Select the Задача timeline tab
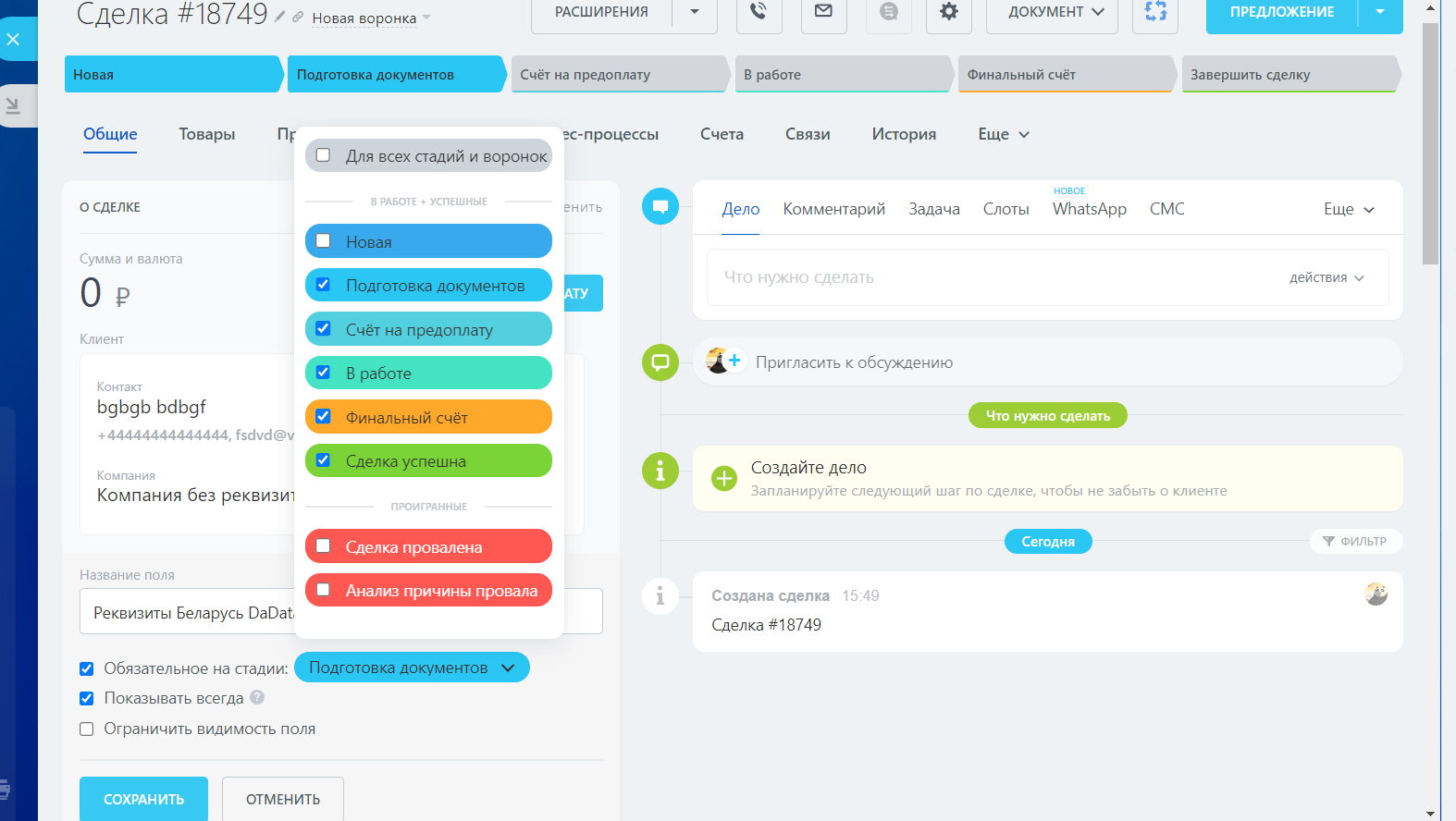The image size is (1456, 821). (x=934, y=209)
